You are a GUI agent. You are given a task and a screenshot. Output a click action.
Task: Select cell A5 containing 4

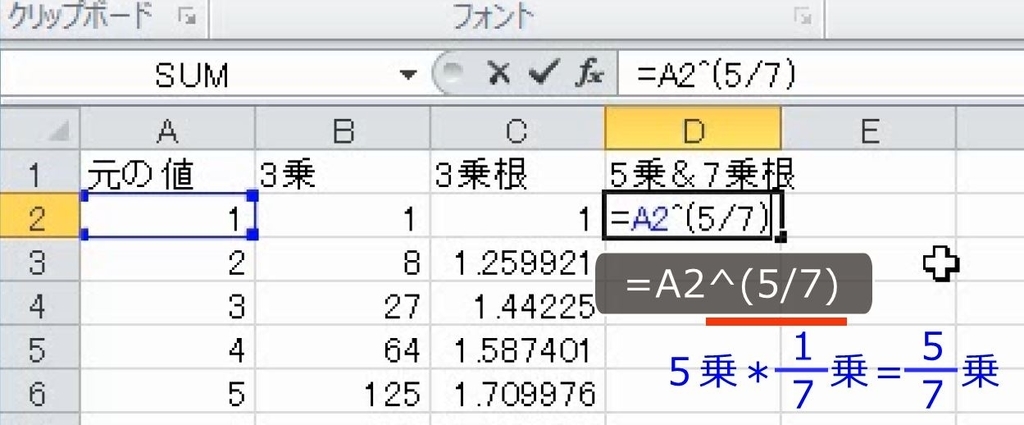(x=167, y=349)
